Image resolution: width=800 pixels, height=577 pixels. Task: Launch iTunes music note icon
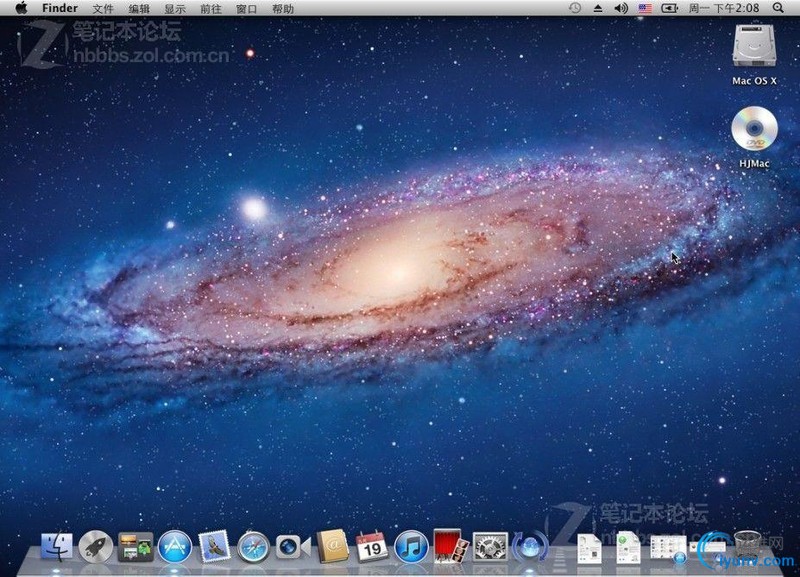[411, 547]
